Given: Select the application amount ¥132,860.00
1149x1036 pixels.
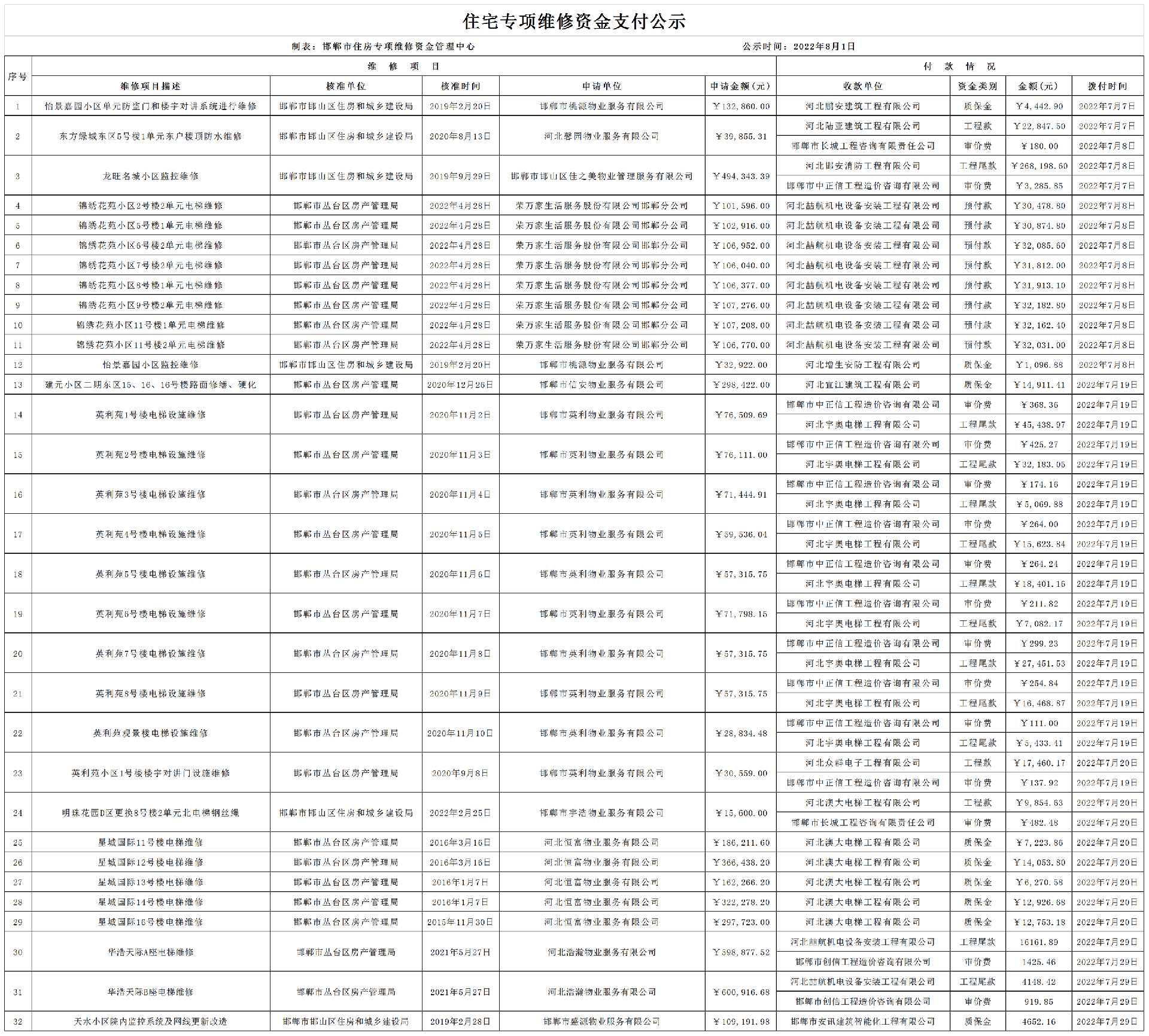Looking at the screenshot, I should [x=741, y=106].
